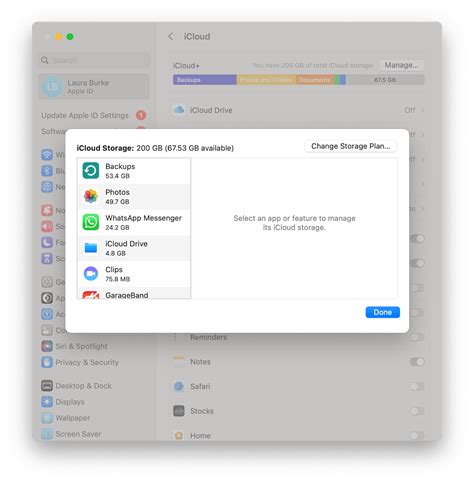Click the iCloud Drive cloud icon in the background

tap(179, 110)
